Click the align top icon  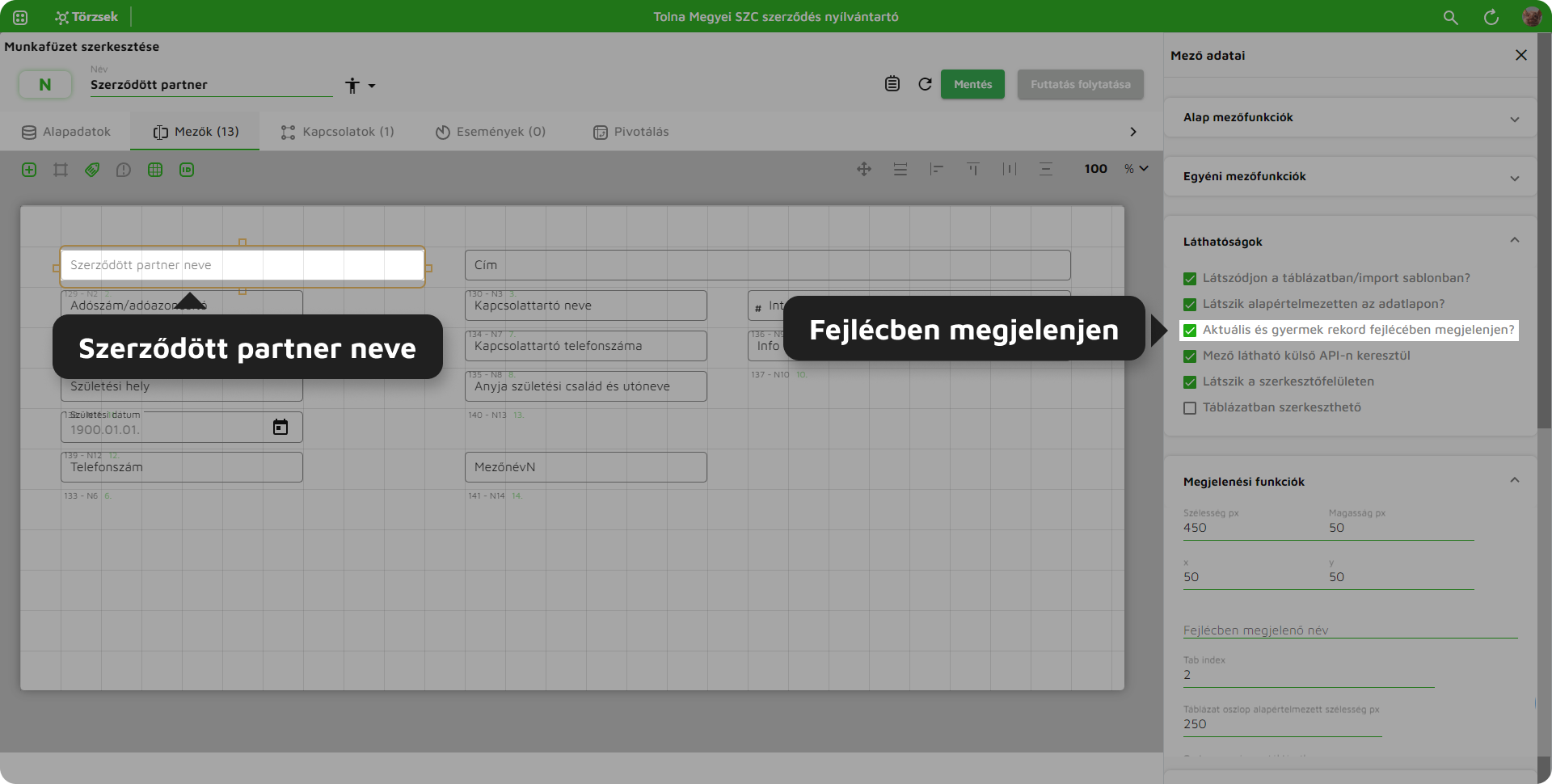pyautogui.click(x=973, y=169)
